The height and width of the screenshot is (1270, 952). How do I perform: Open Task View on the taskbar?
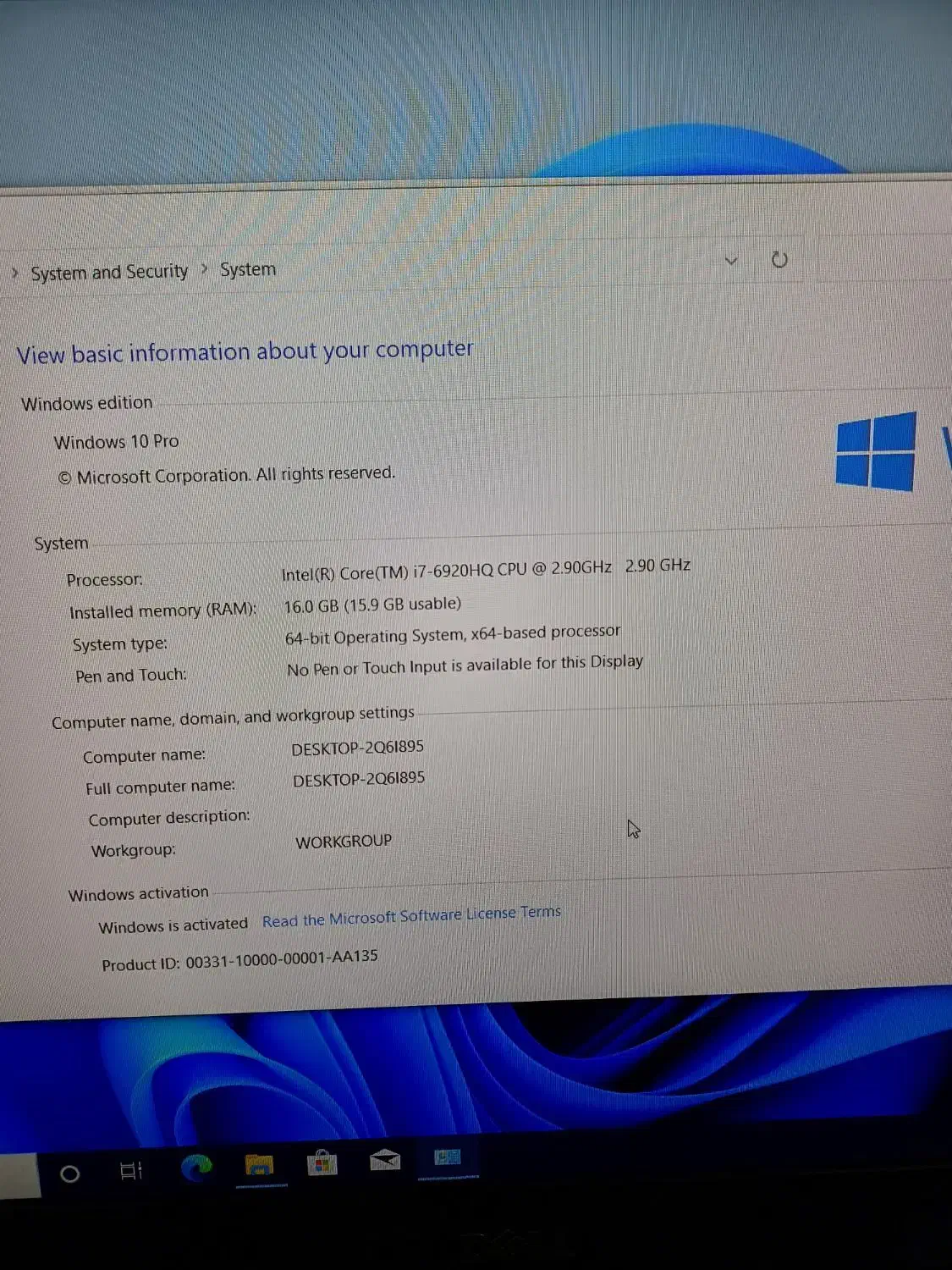coord(130,1171)
